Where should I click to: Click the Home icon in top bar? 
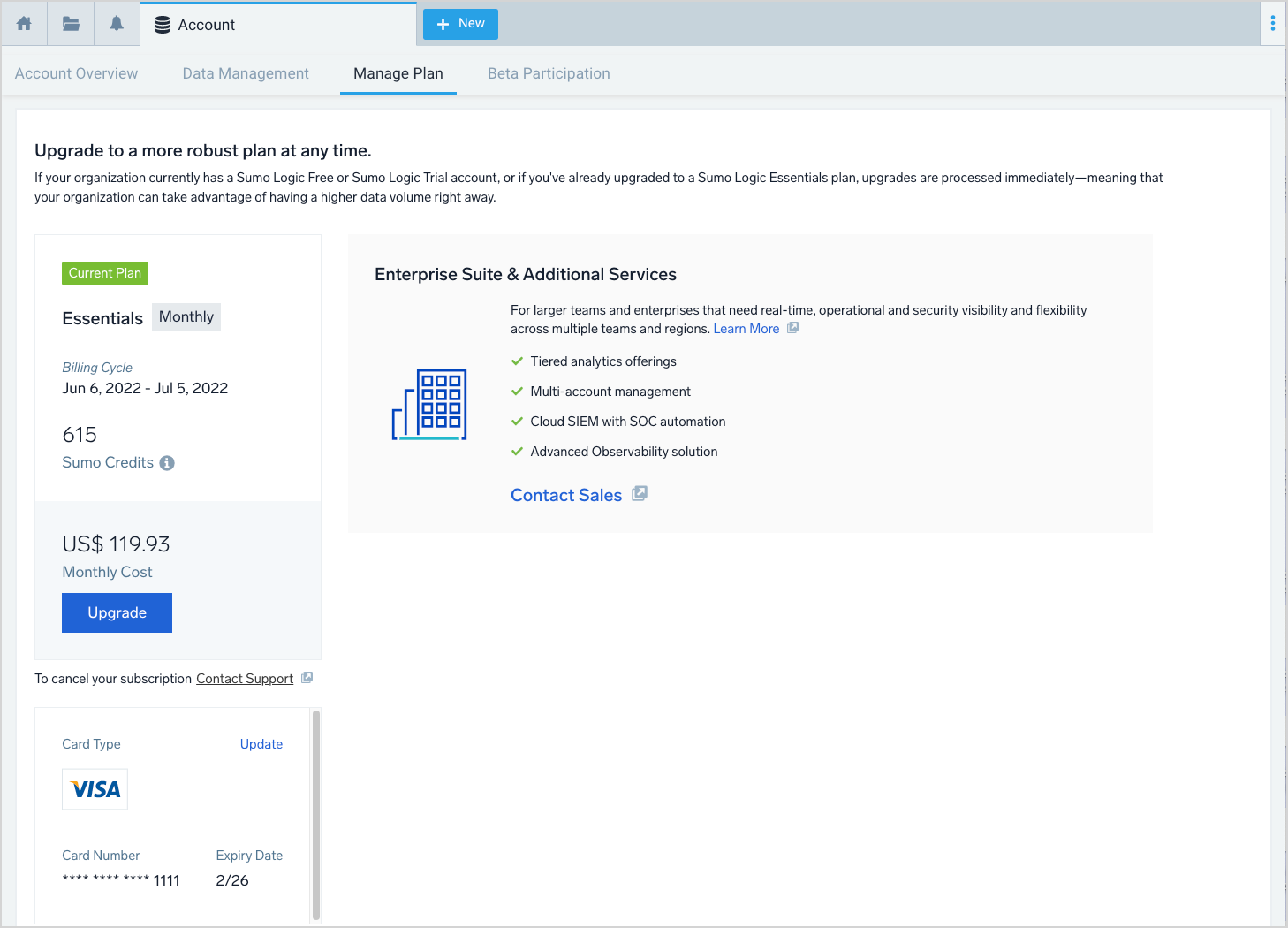coord(24,24)
